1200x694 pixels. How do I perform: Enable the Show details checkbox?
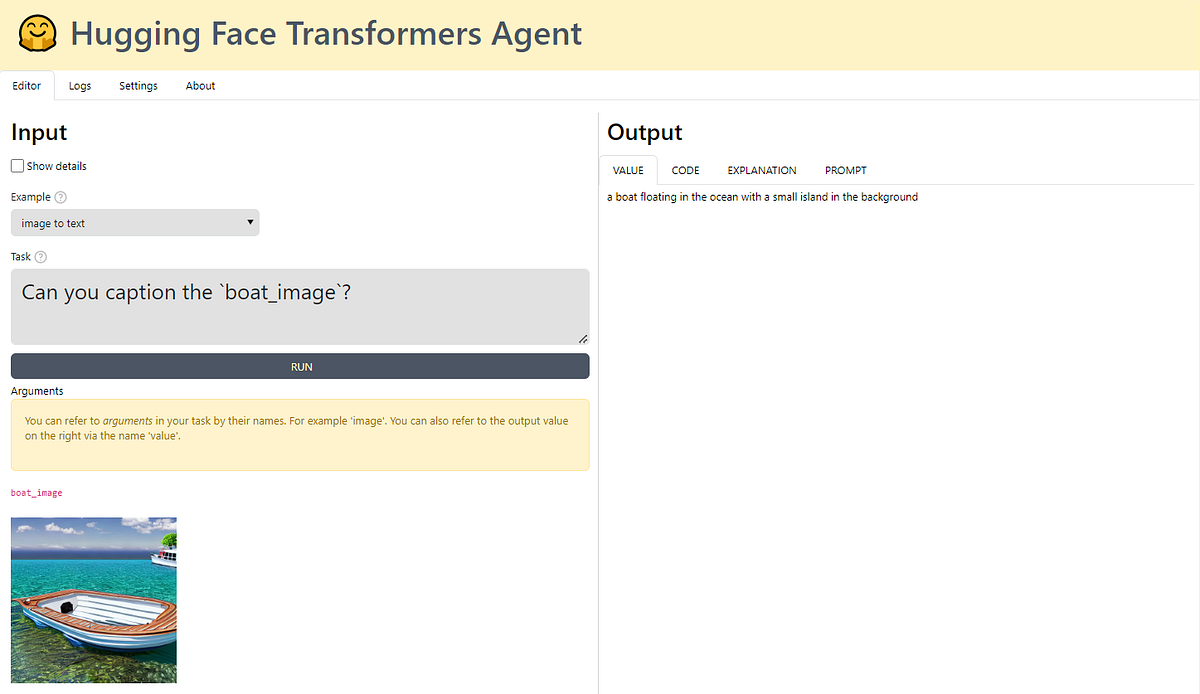click(x=16, y=165)
